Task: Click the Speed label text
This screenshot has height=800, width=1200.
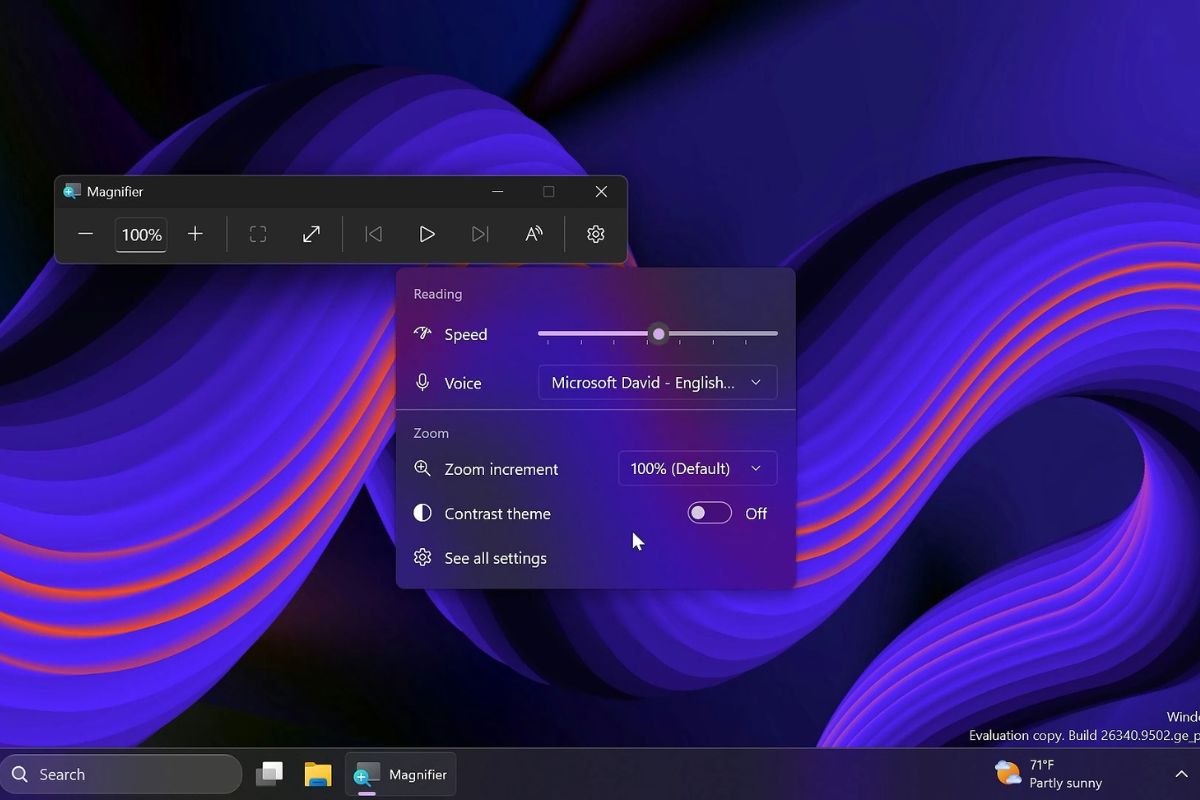Action: [466, 335]
